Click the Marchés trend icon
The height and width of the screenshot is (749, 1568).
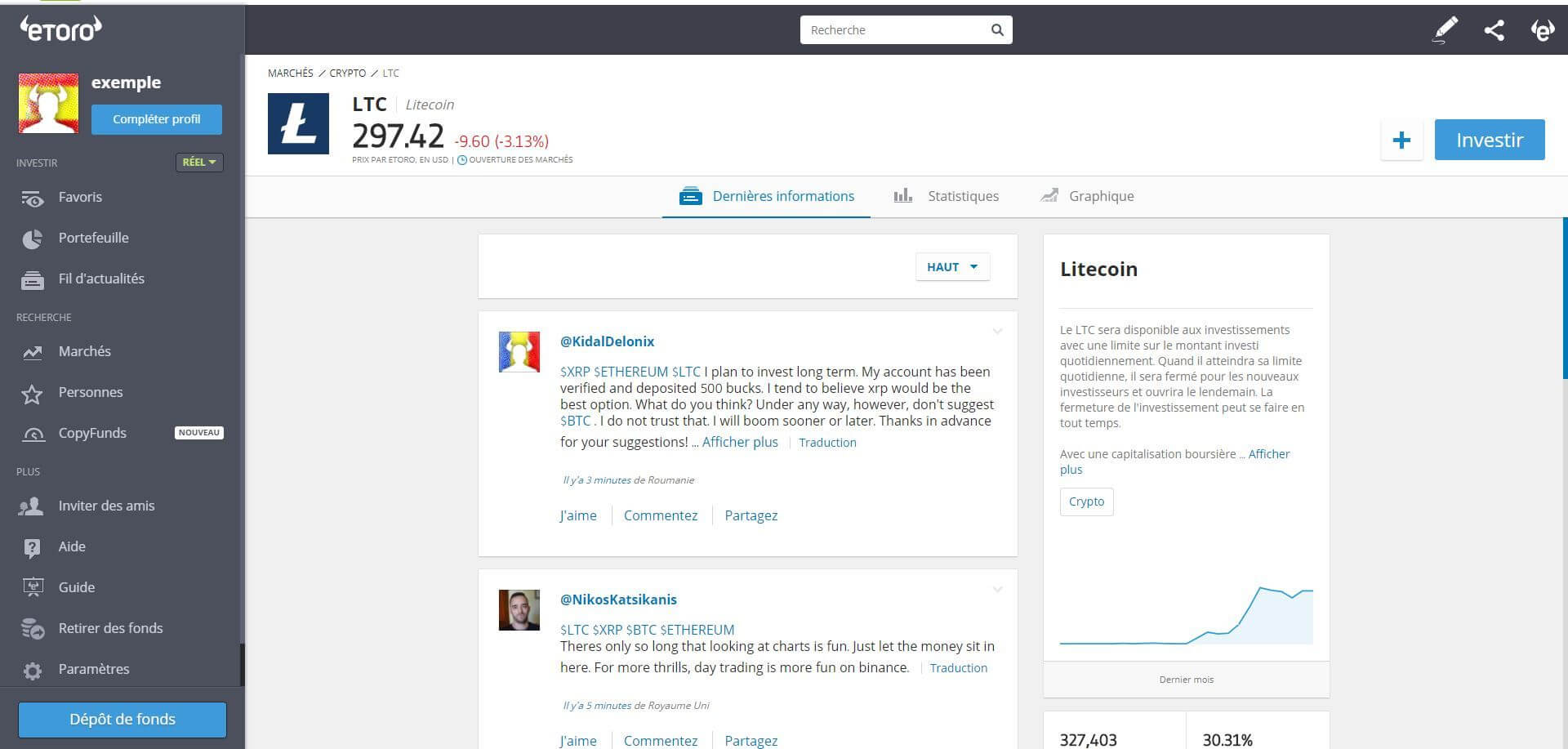point(32,352)
